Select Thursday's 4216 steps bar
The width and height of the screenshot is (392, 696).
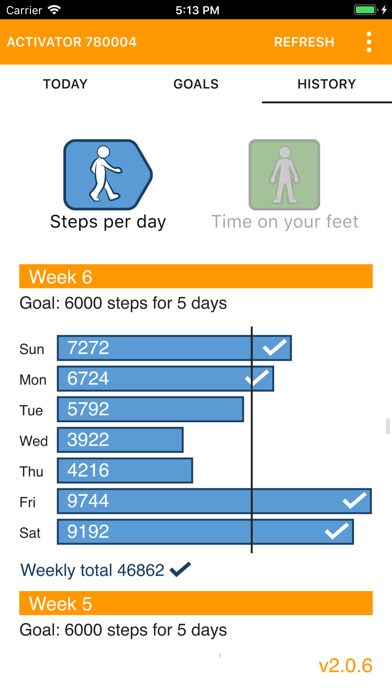tap(125, 470)
